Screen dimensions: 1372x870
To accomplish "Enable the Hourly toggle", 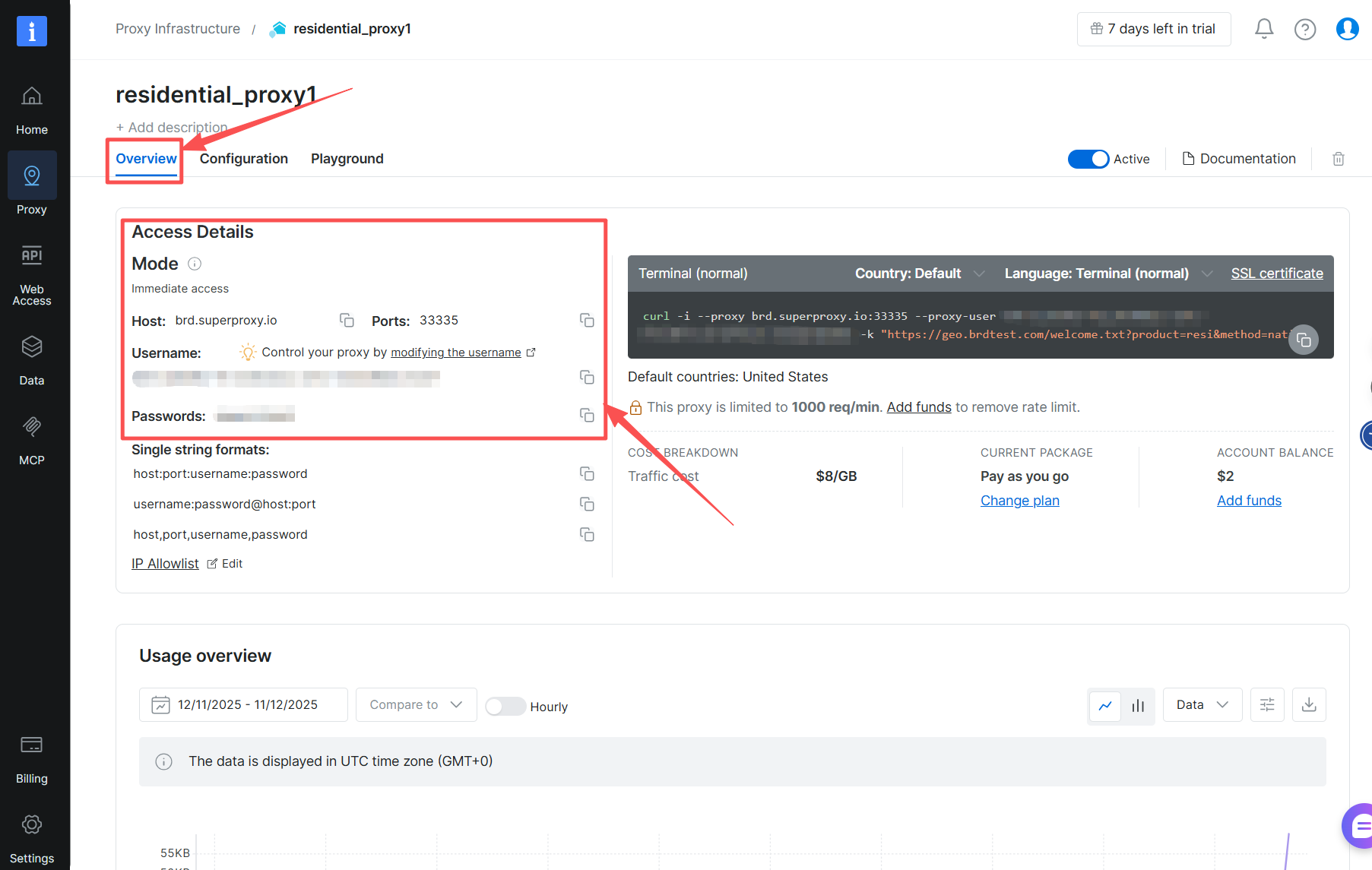I will (x=505, y=706).
